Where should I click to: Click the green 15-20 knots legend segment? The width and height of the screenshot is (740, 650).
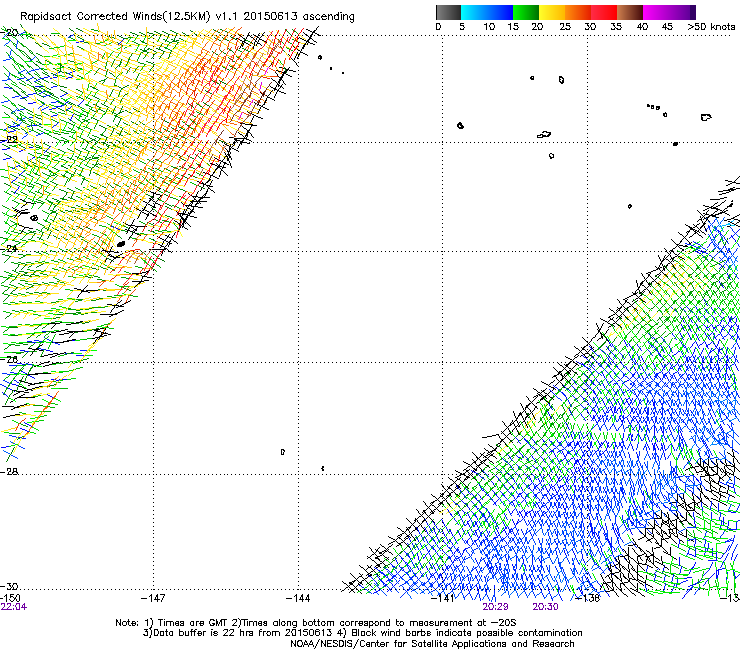(526, 12)
